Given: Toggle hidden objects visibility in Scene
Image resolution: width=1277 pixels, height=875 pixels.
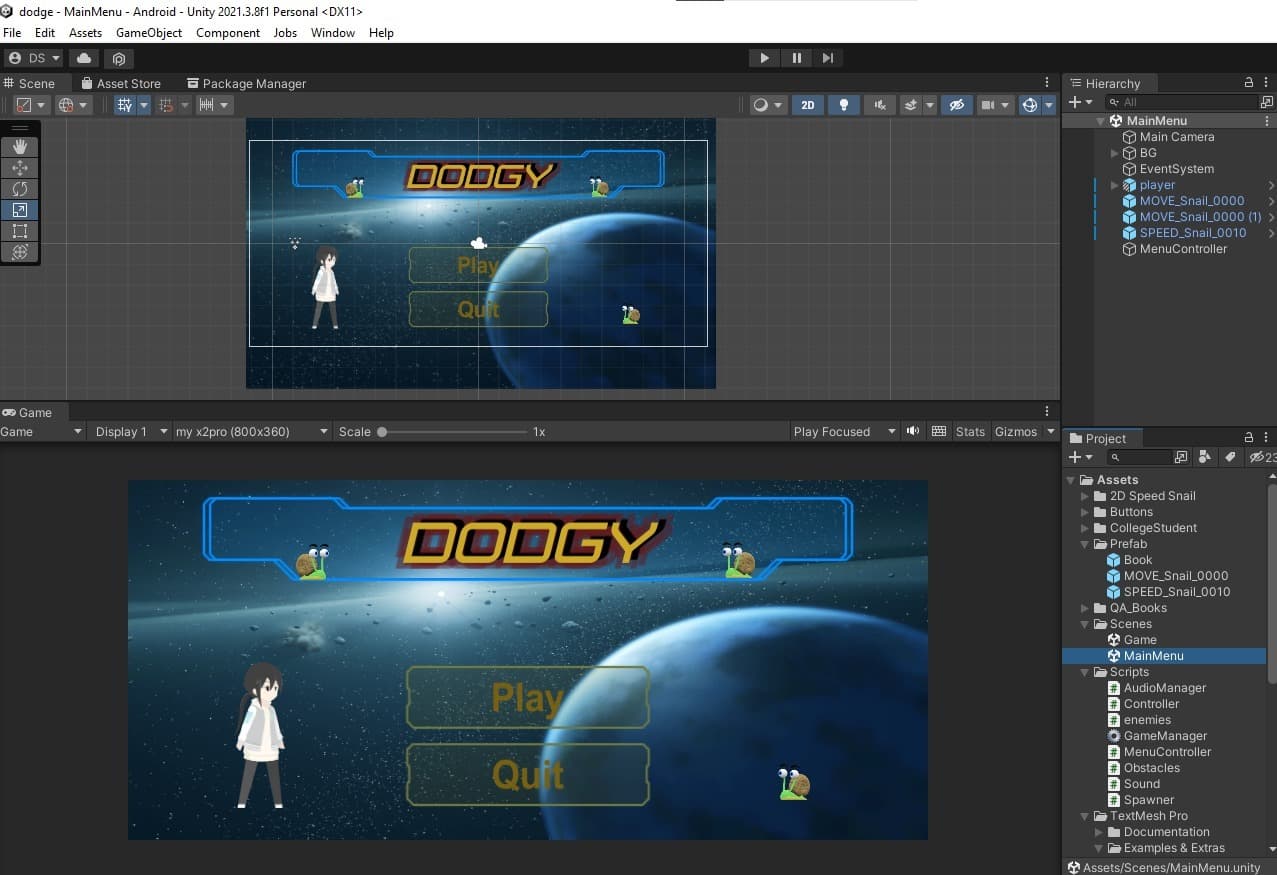Looking at the screenshot, I should (957, 105).
